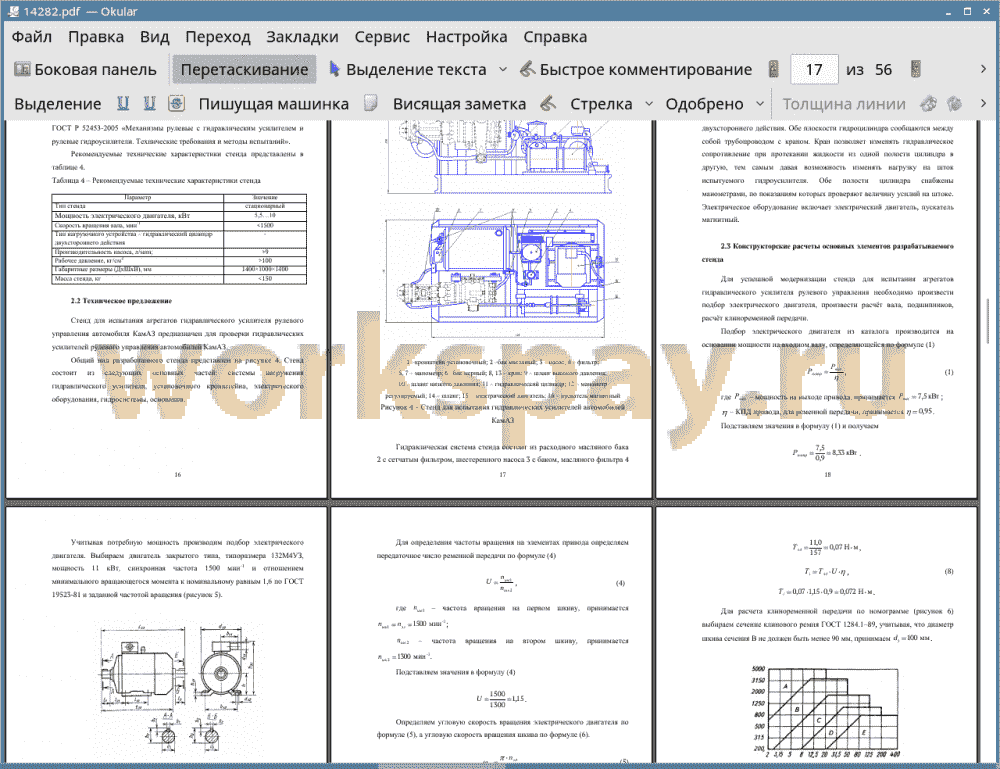Click the page with the electric motor drawing
Screen dimensions: 1000x769
pos(166,635)
